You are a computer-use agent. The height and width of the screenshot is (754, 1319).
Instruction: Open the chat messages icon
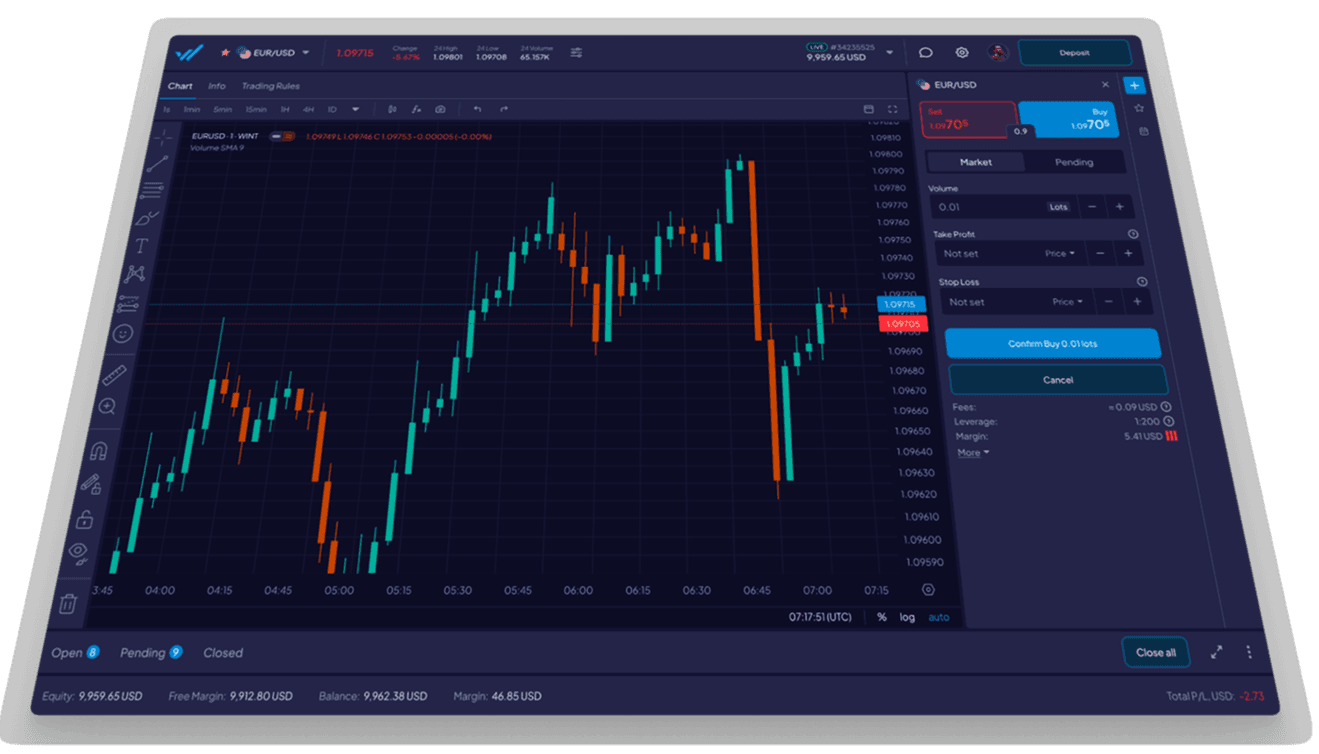click(926, 52)
